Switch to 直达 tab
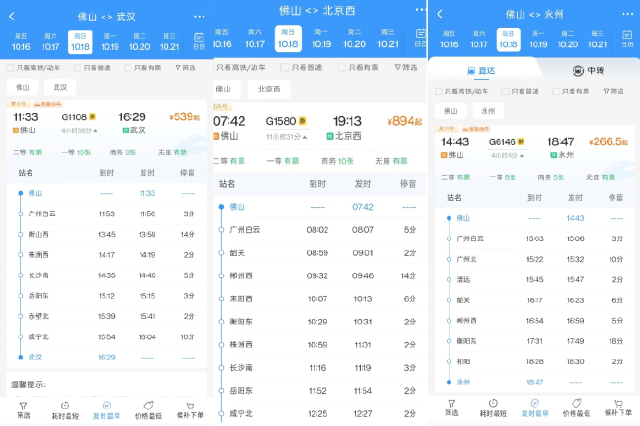Viewport: 640px width, 426px height. coord(481,71)
